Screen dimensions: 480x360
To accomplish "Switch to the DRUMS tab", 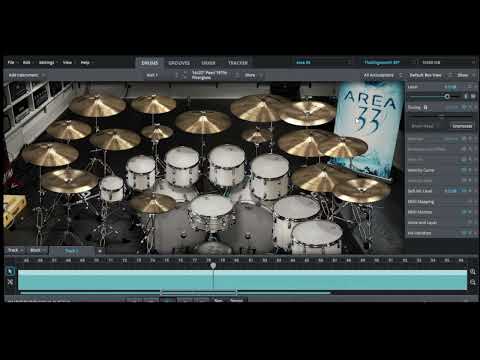I will tap(150, 63).
